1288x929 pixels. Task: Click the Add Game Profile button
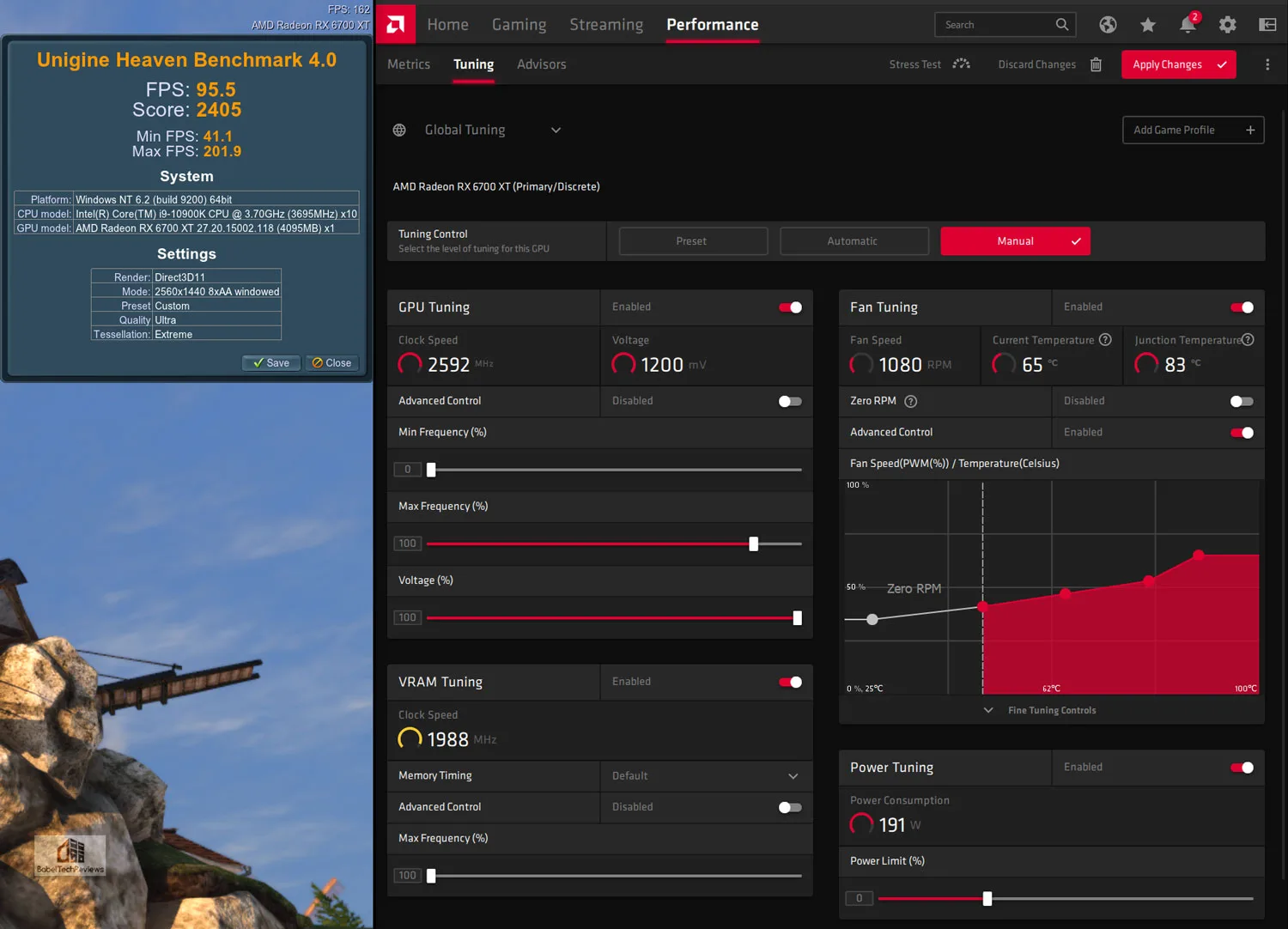(1193, 130)
